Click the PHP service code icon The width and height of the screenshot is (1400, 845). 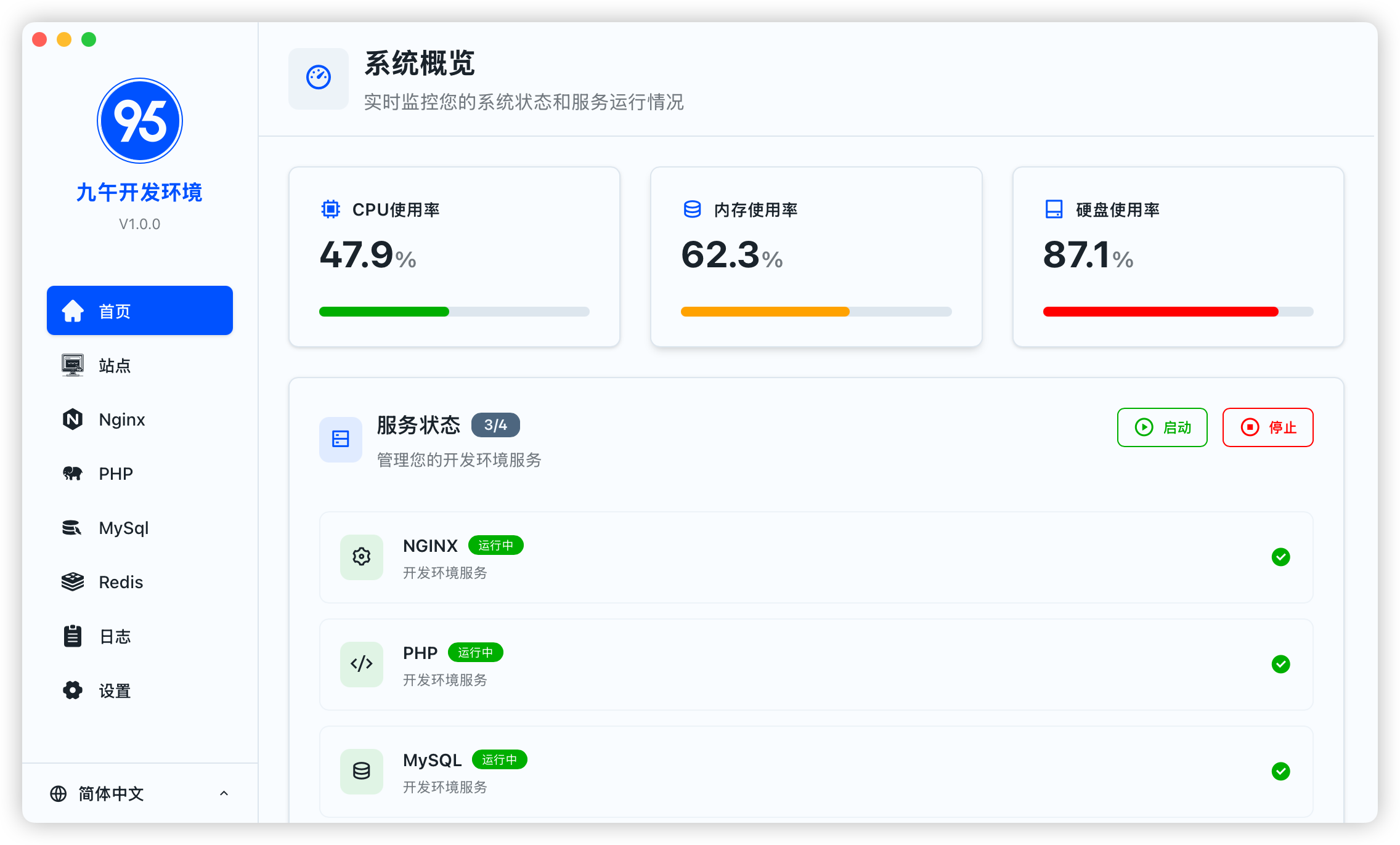pos(361,665)
